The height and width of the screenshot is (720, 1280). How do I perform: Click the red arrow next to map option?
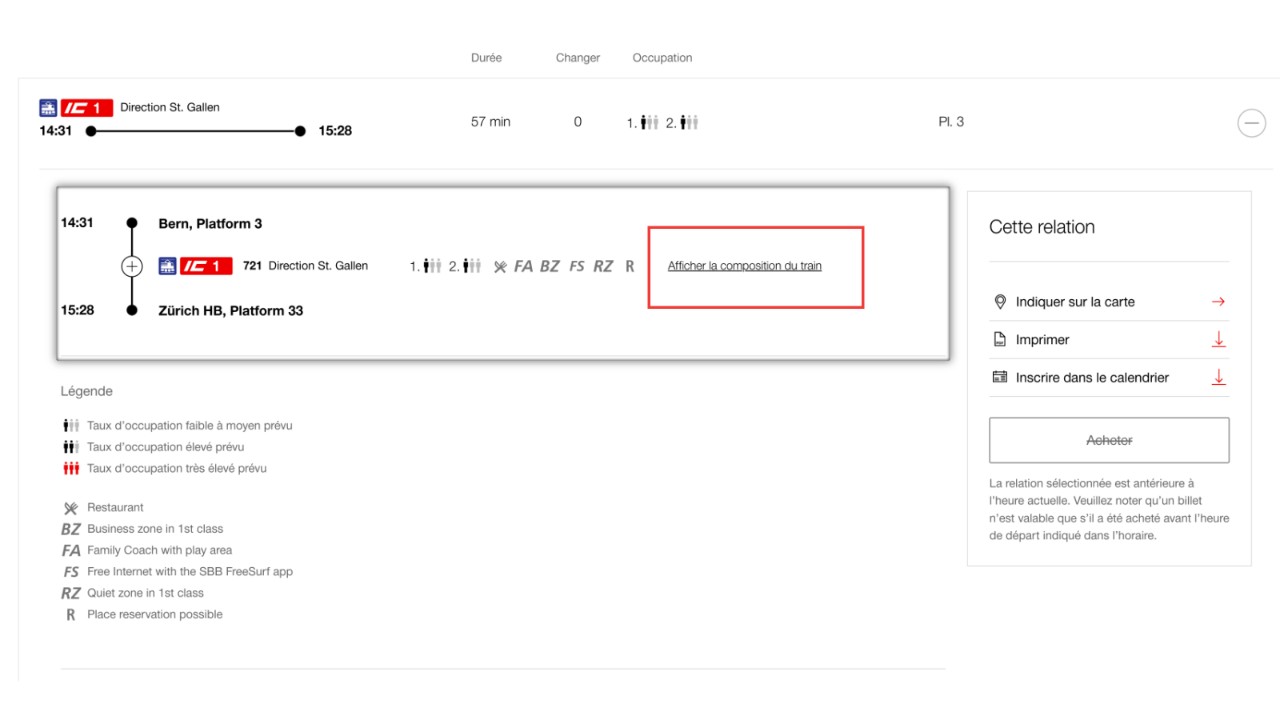1218,302
